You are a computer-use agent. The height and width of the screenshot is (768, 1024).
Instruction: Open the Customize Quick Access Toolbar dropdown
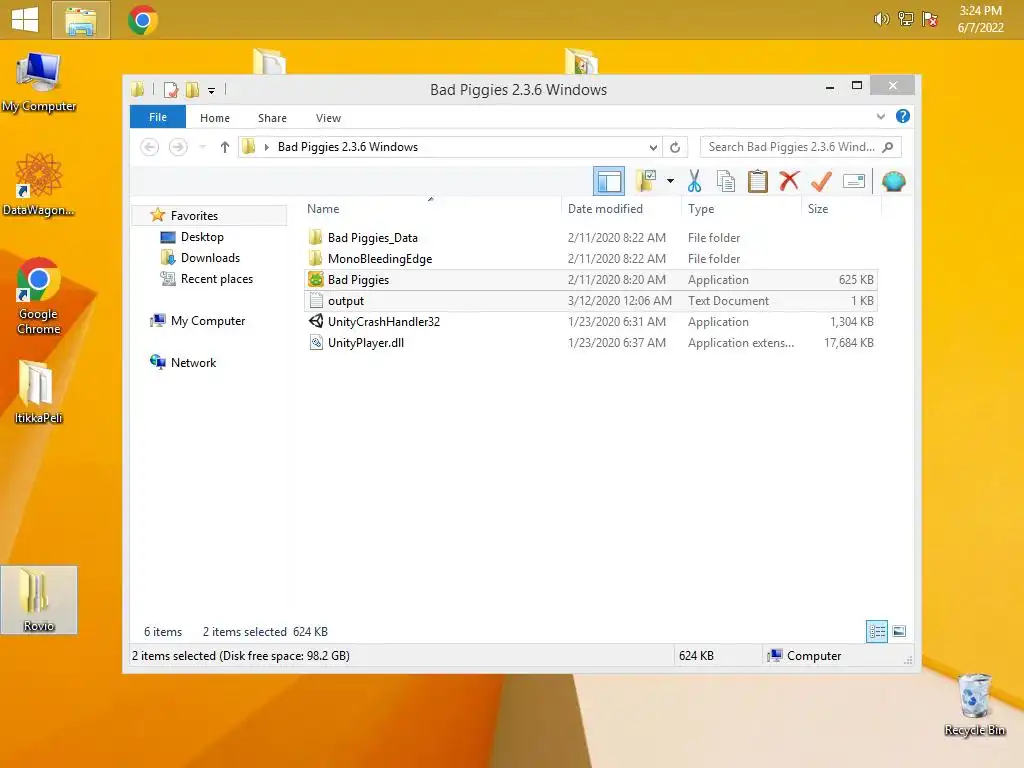click(211, 91)
